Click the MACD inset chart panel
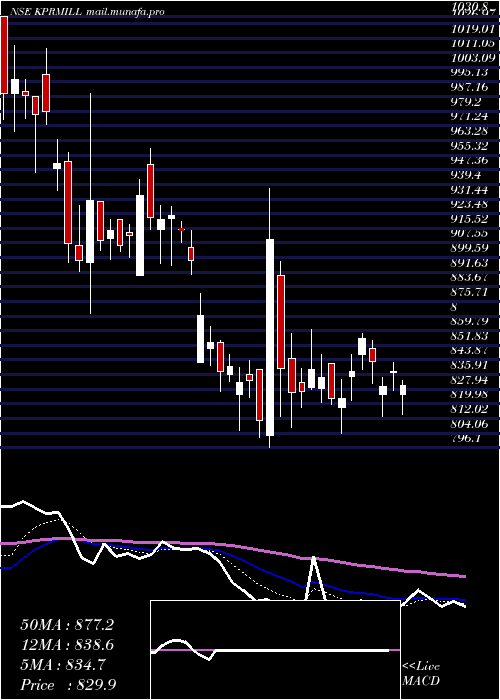 [275, 650]
